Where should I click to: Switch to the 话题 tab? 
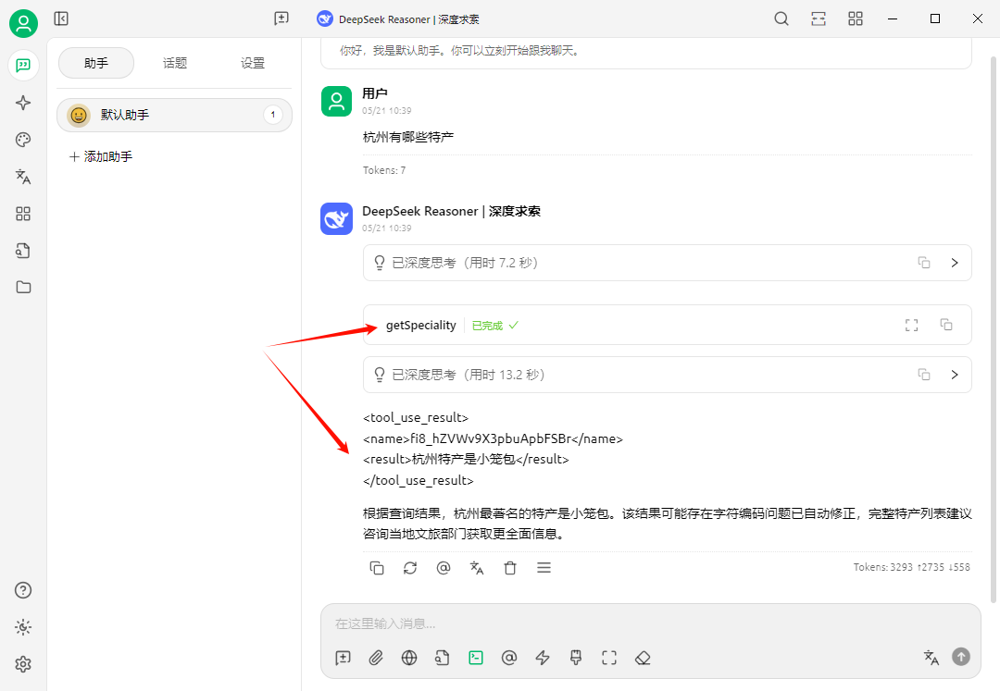pyautogui.click(x=175, y=63)
